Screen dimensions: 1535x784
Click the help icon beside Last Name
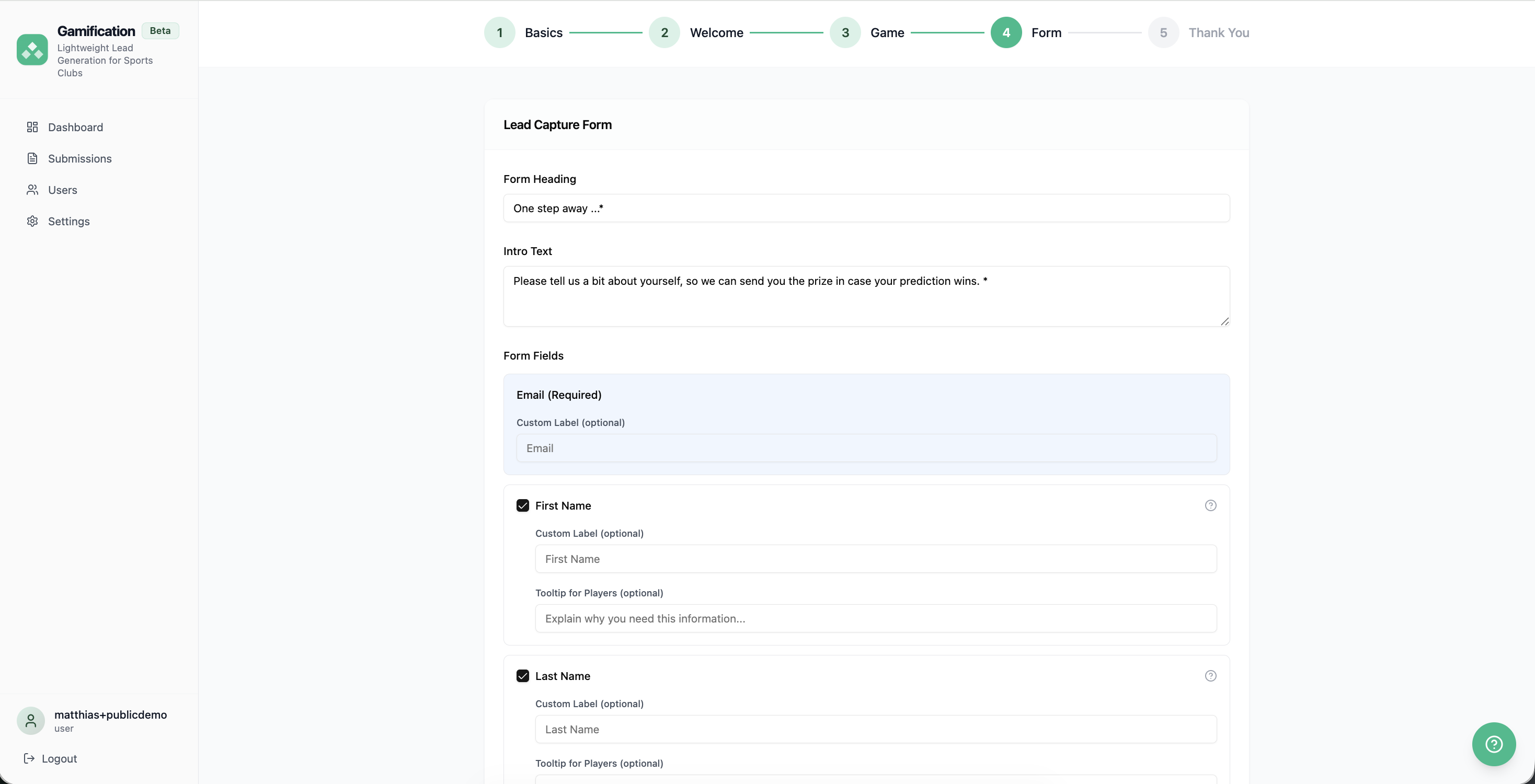(1210, 676)
